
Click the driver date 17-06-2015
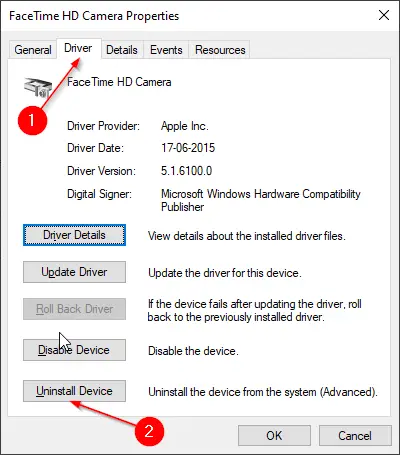(188, 148)
